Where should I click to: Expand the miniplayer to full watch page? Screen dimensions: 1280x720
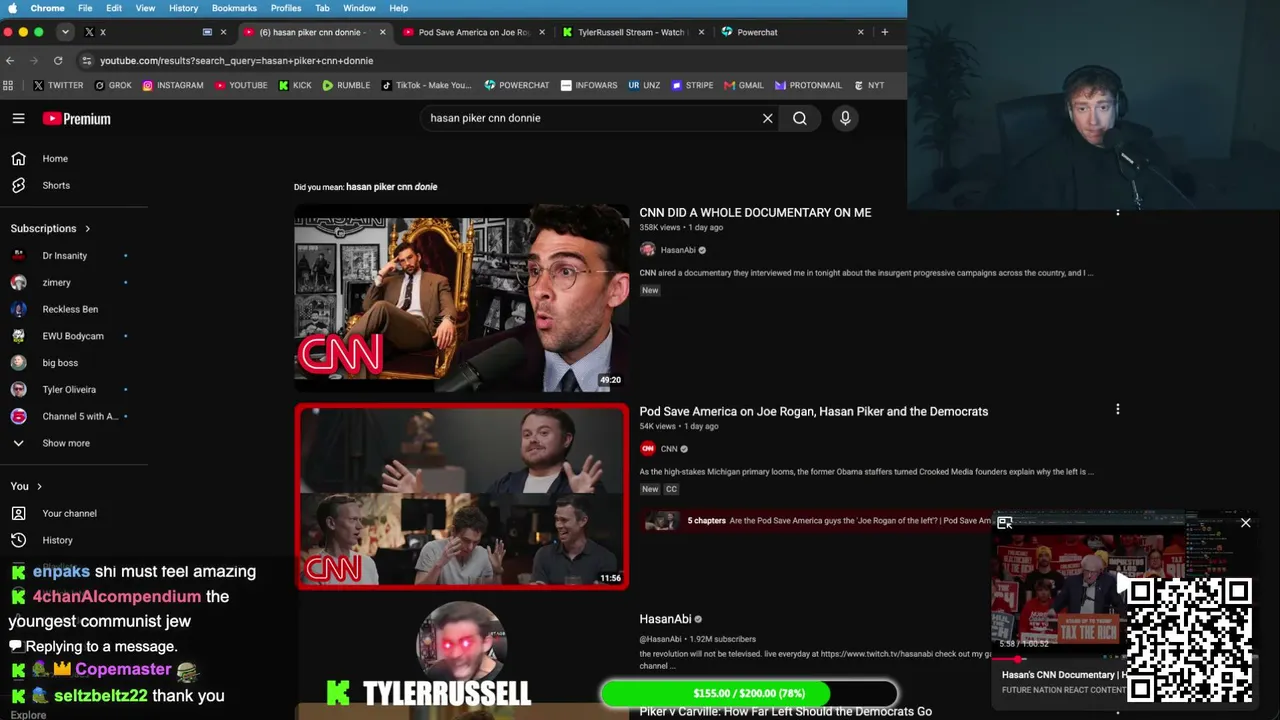pos(1005,522)
